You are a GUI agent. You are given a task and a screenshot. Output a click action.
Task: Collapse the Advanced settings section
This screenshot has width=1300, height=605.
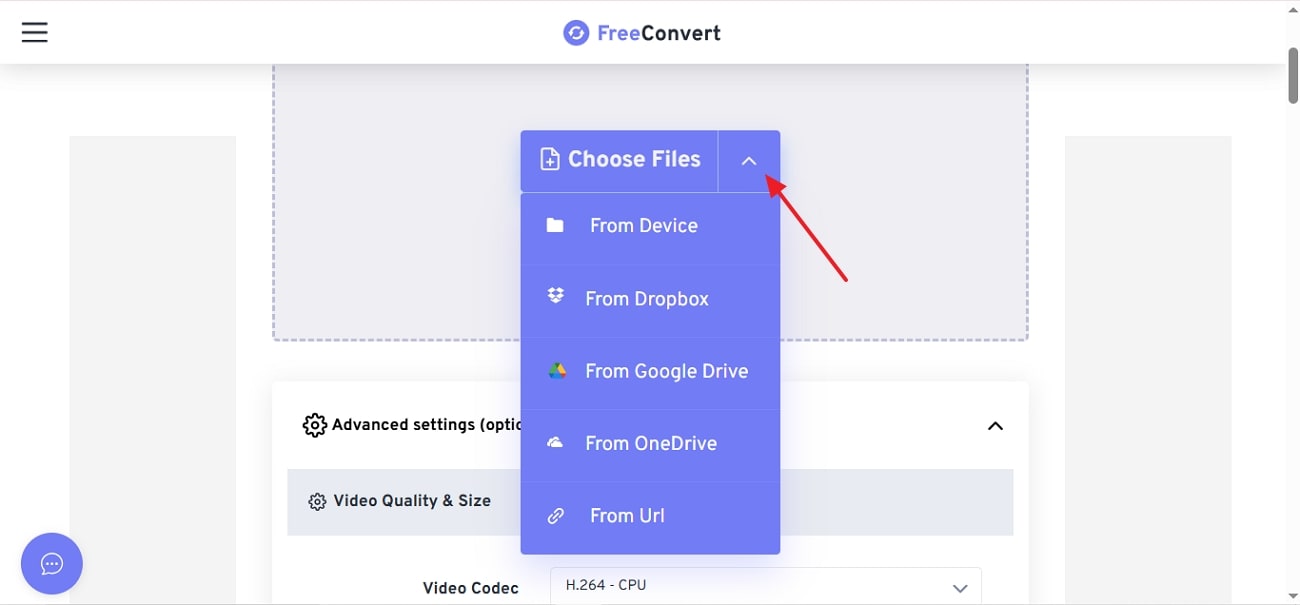[x=995, y=425]
